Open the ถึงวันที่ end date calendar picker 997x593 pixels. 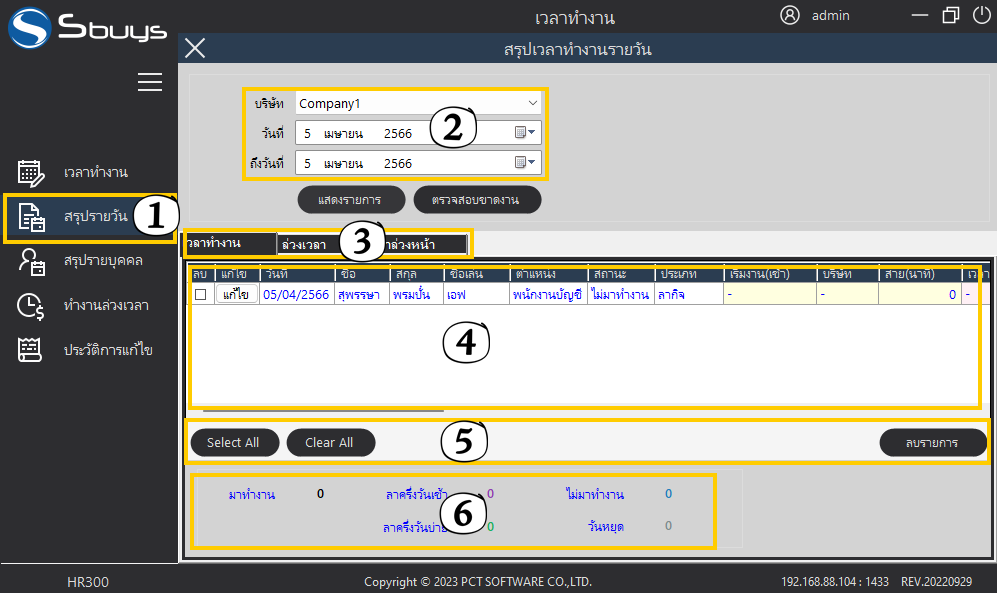pos(525,162)
